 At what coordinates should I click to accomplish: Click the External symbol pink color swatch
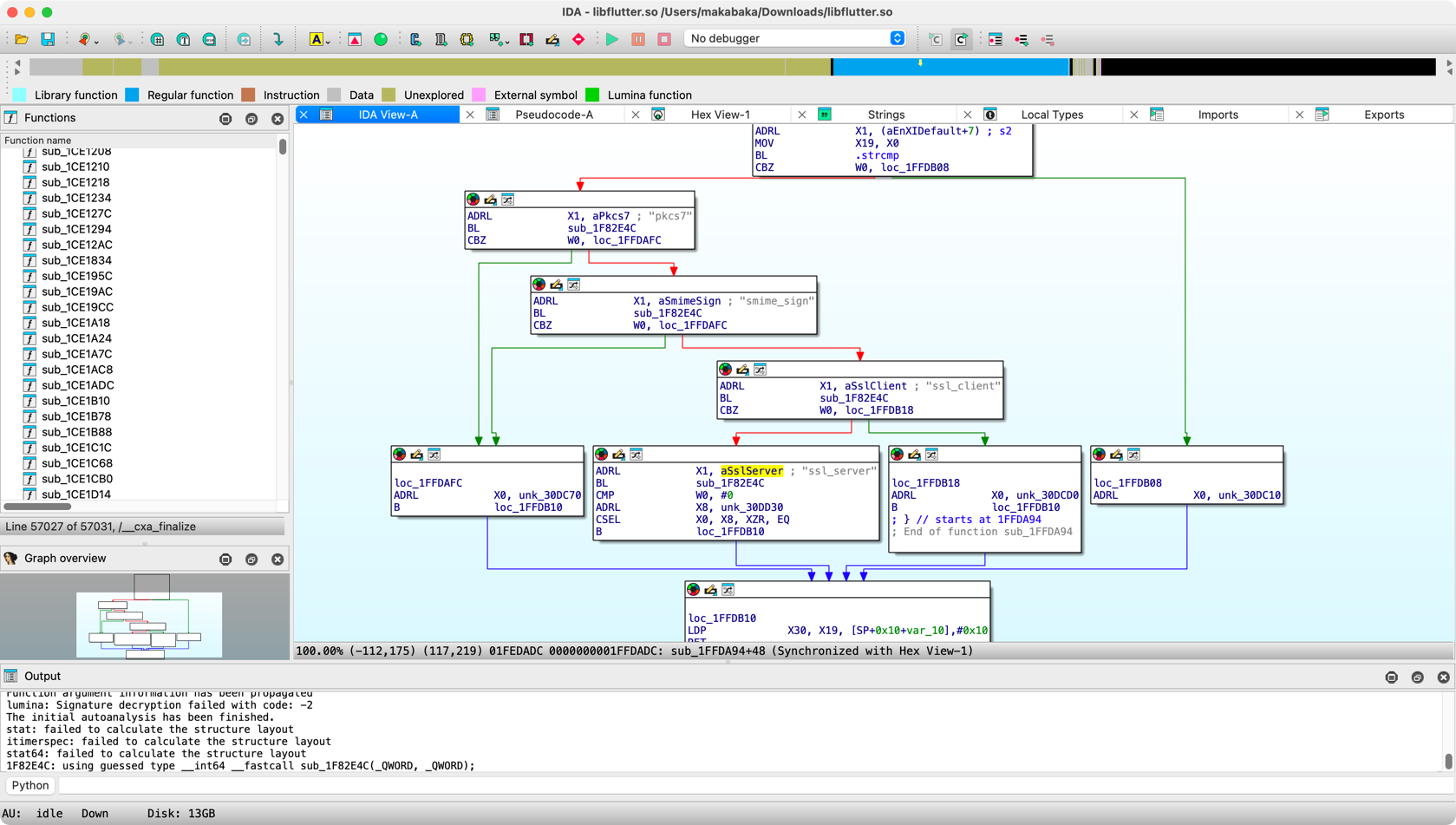click(479, 95)
